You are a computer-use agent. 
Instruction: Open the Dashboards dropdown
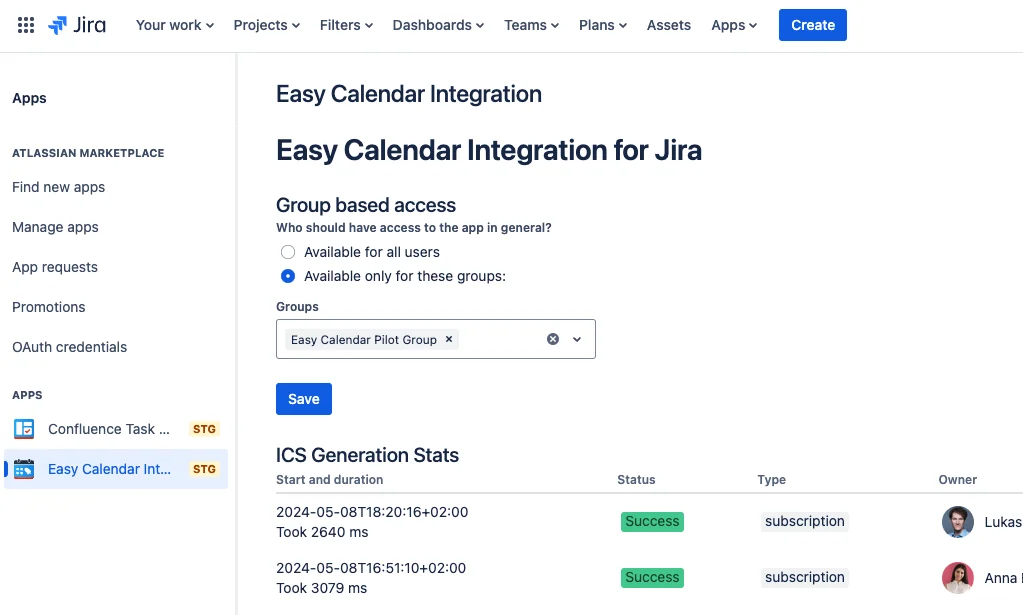[x=438, y=25]
